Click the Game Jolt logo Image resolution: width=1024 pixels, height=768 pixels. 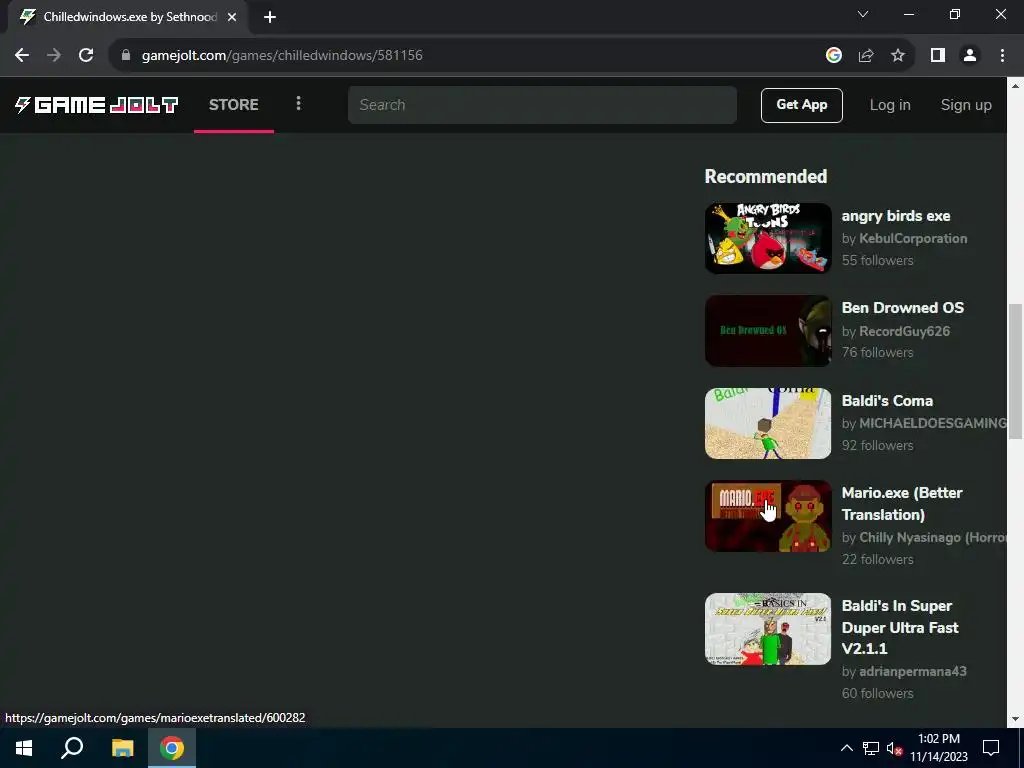click(x=97, y=104)
